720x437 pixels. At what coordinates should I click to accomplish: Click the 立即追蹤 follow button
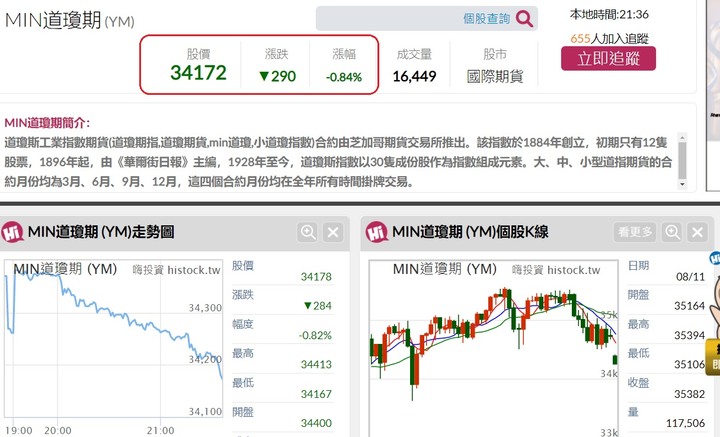tap(608, 59)
